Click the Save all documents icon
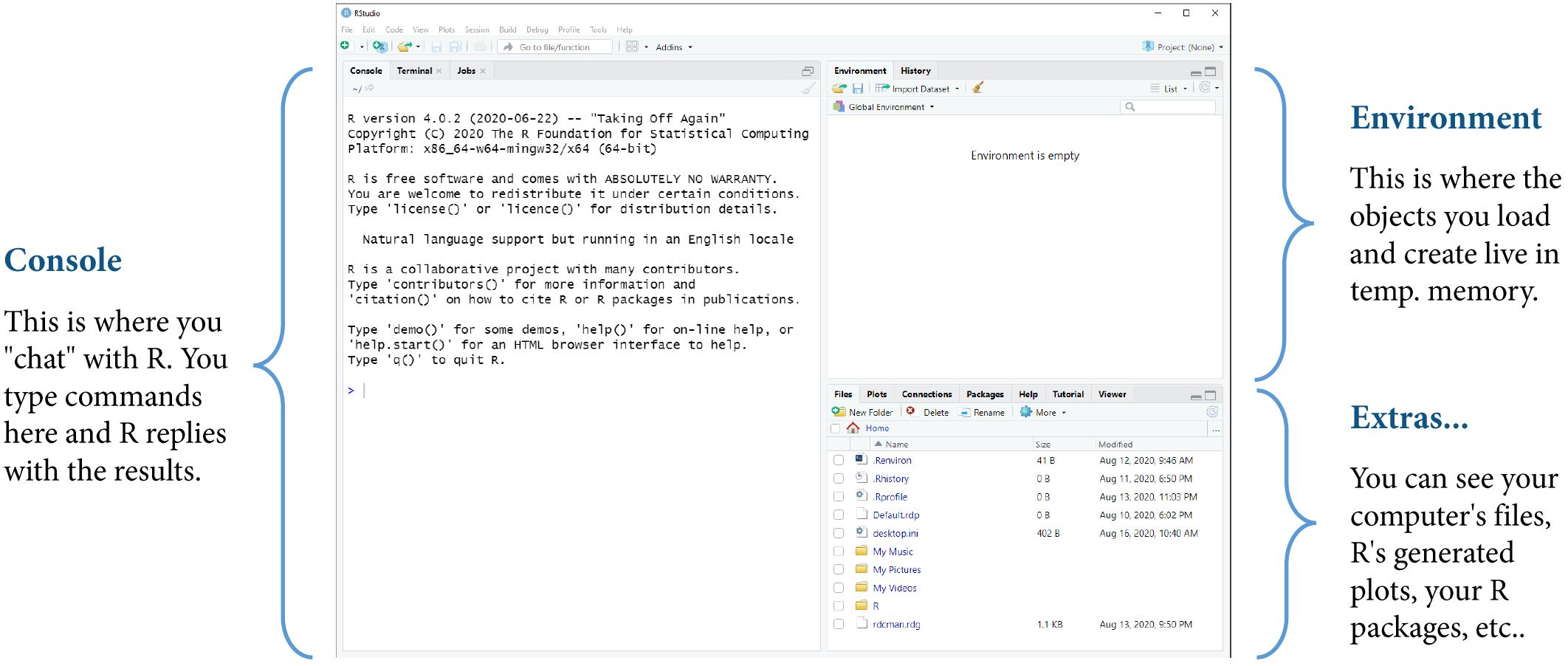This screenshot has width=1568, height=666. point(455,47)
